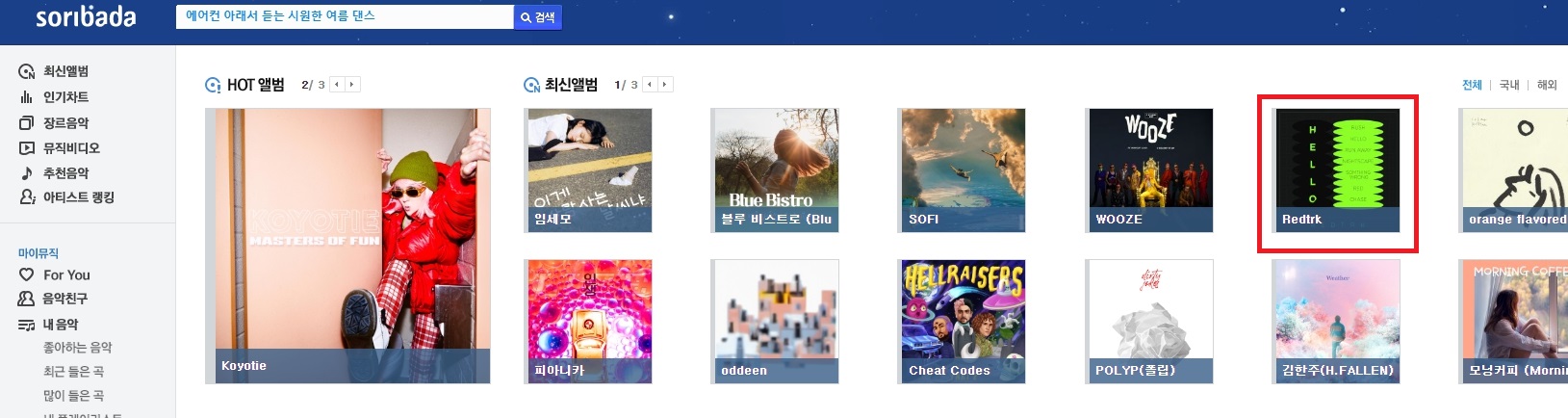Image resolution: width=1568 pixels, height=418 pixels.
Task: Open the 모닝커피 Morning Coffee album thumbnail
Action: [1513, 321]
